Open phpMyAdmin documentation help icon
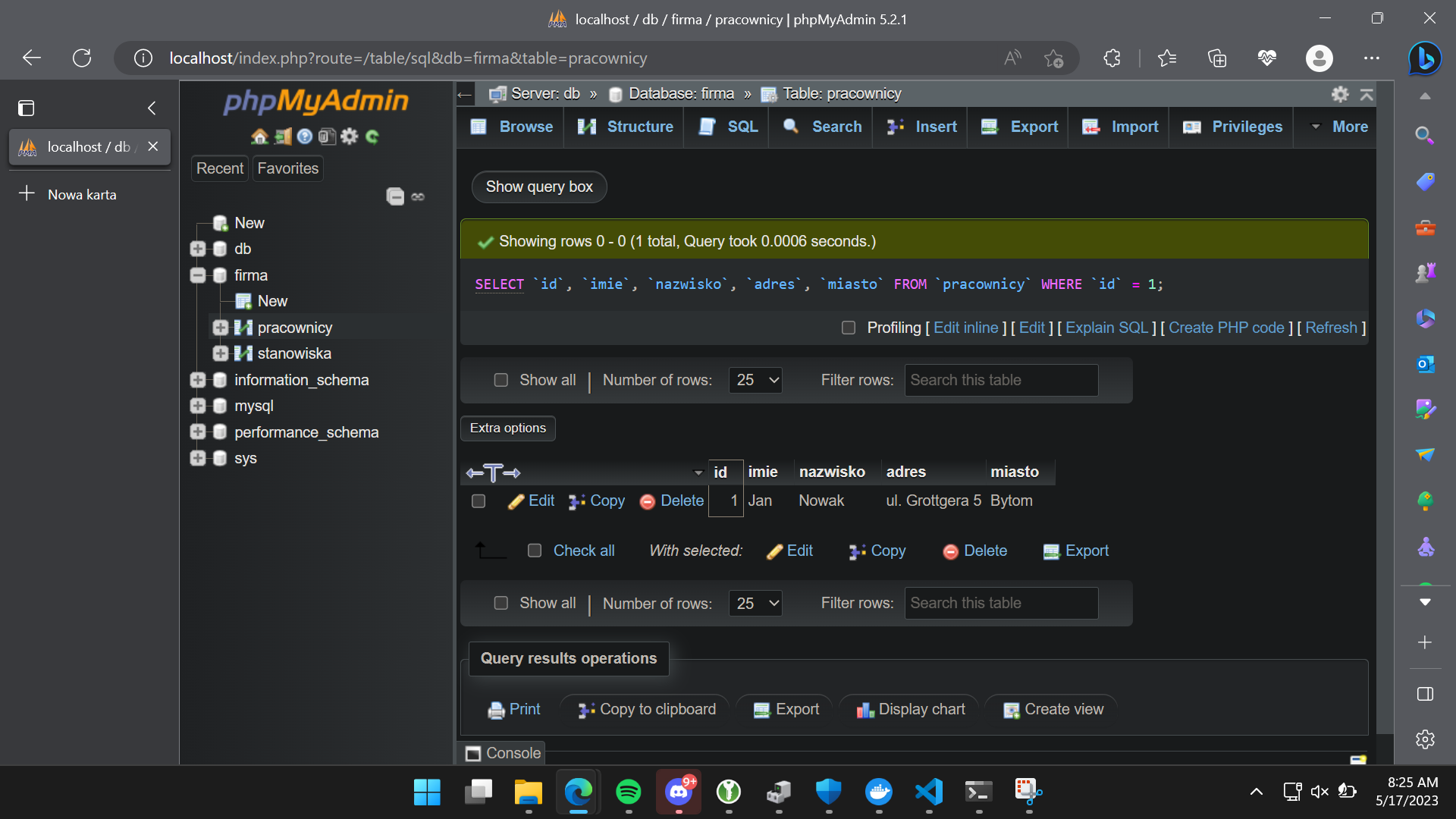The height and width of the screenshot is (819, 1456). (305, 136)
